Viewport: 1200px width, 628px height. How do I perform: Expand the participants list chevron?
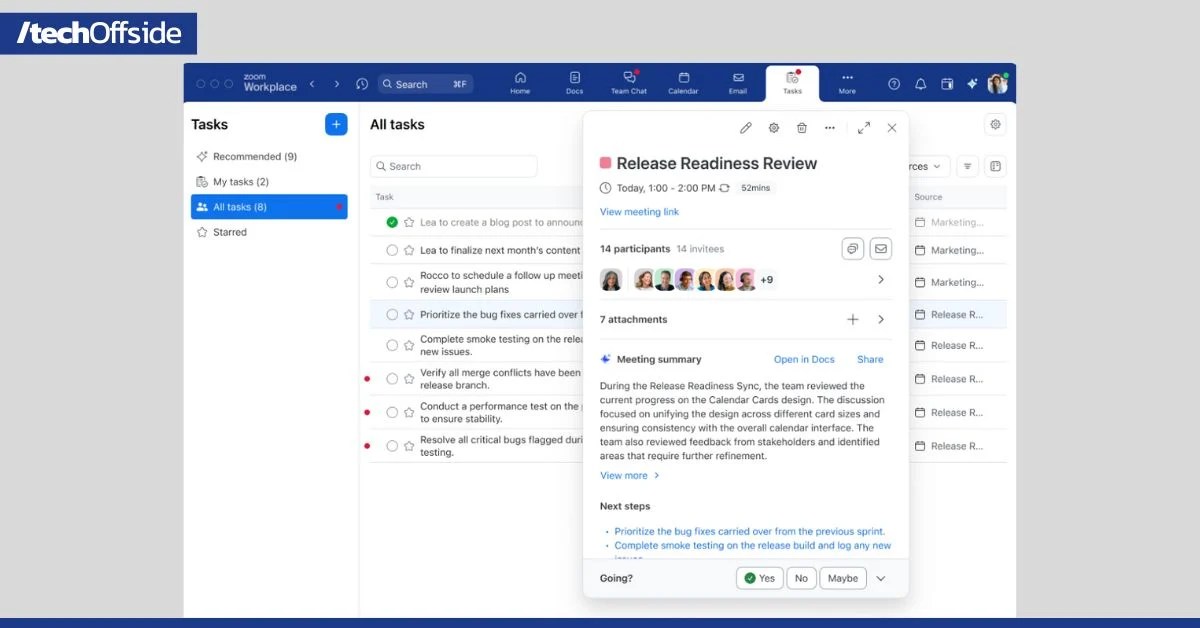point(881,280)
